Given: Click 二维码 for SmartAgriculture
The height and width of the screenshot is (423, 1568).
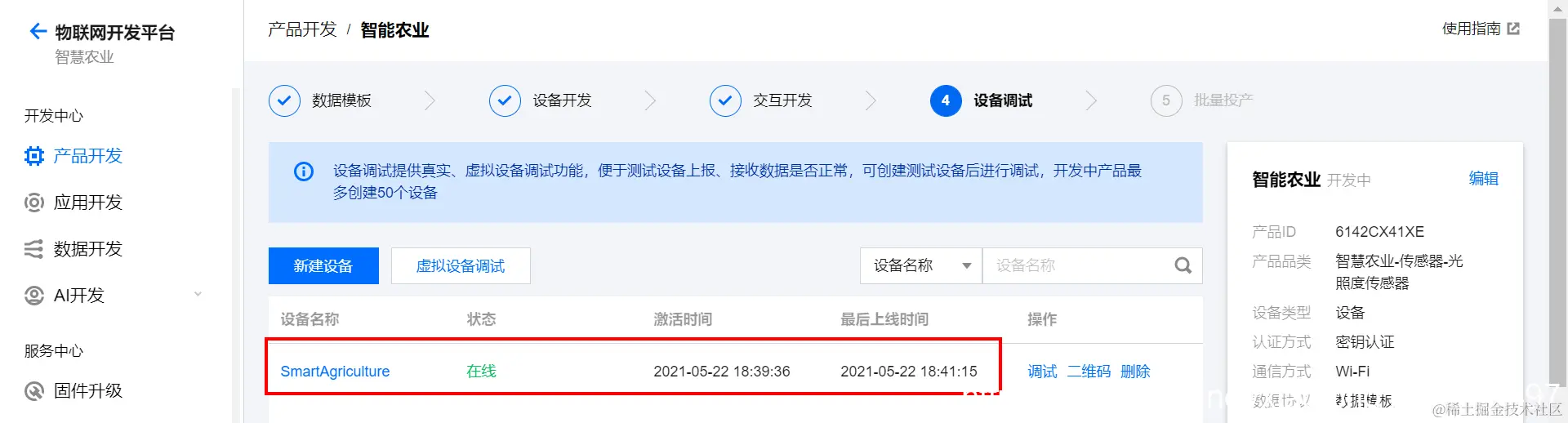Looking at the screenshot, I should tap(1089, 372).
